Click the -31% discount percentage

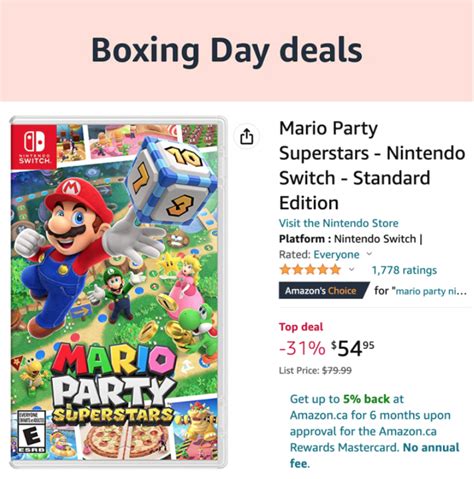pos(302,348)
